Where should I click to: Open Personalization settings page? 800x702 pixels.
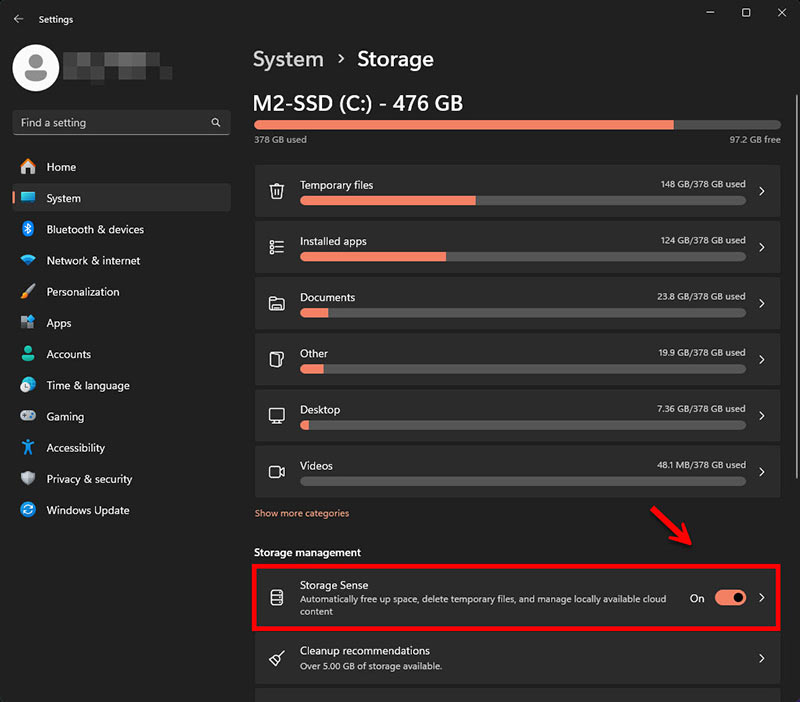[x=121, y=291]
